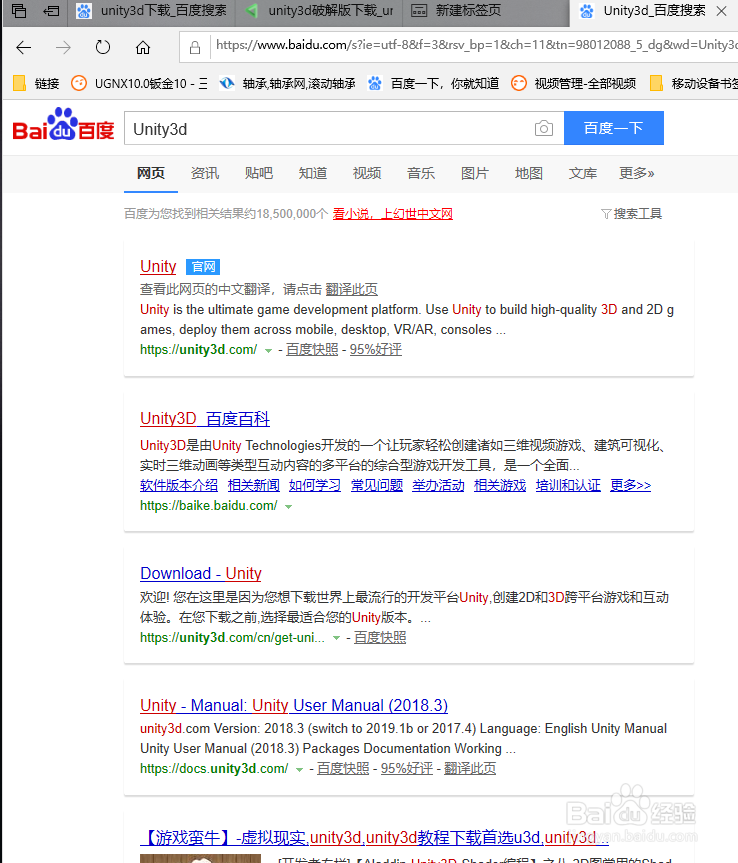Click the browser back arrow
Viewport: 738px width, 863px height.
pos(24,48)
